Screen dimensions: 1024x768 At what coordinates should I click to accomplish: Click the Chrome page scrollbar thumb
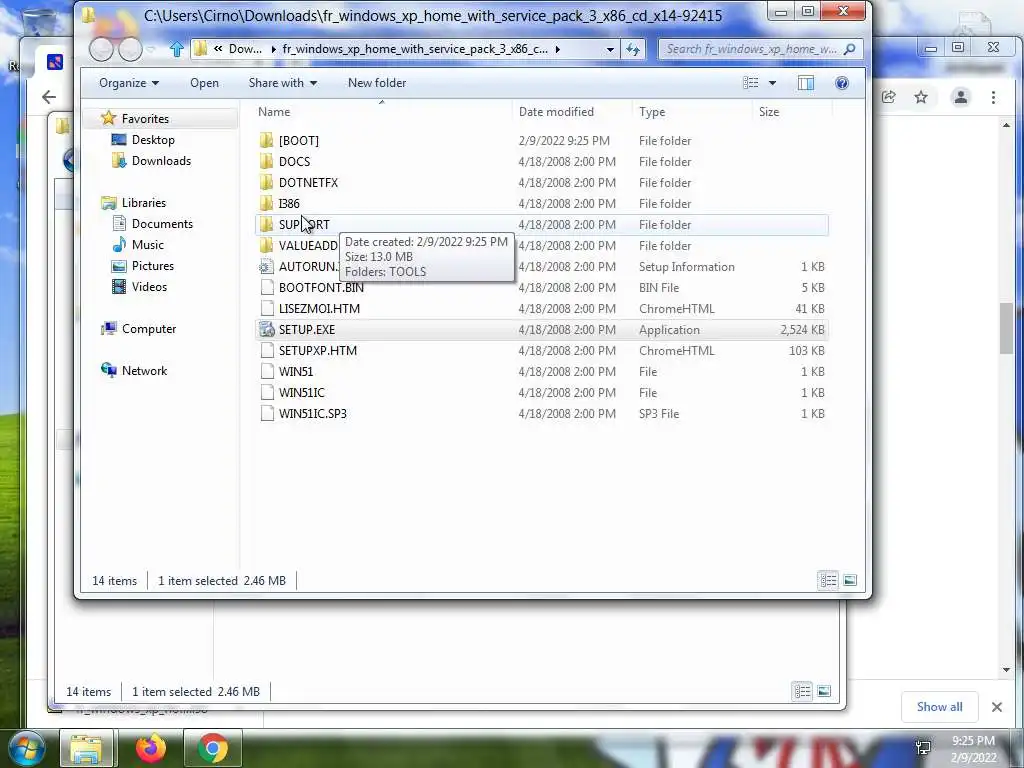[x=1006, y=328]
